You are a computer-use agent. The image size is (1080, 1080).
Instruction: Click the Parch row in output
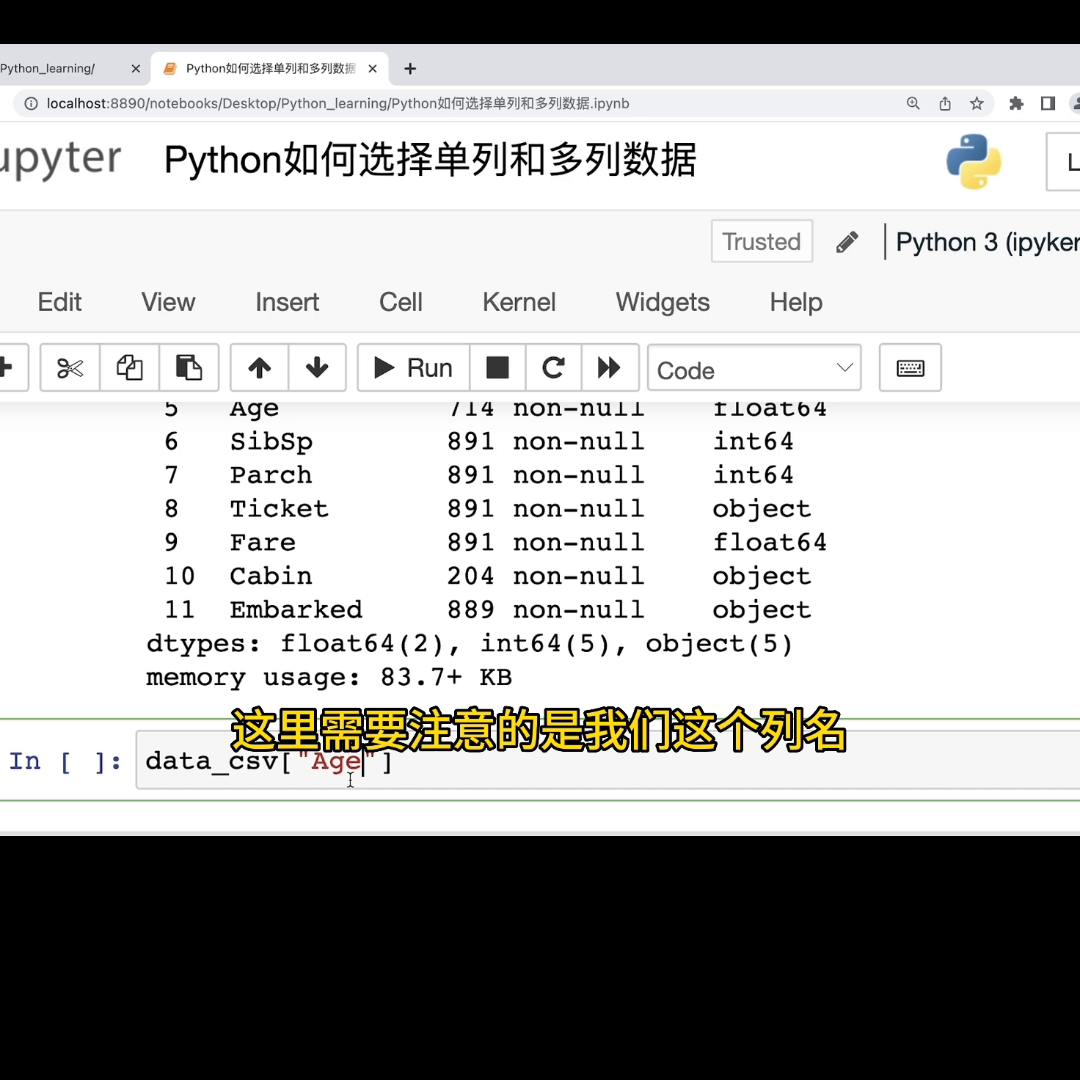479,475
